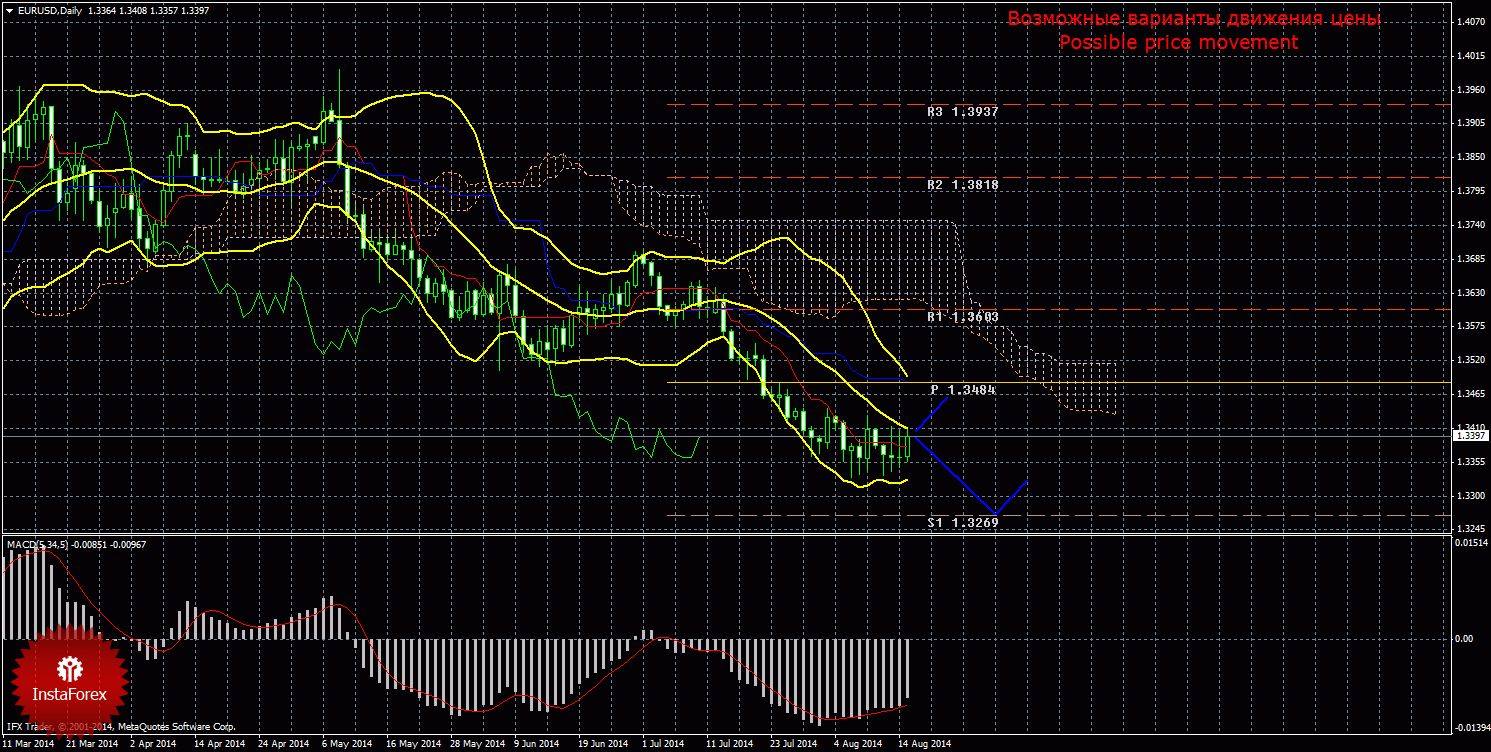1491x752 pixels.
Task: Click the "14 Aug 2014" date label
Action: 924,744
